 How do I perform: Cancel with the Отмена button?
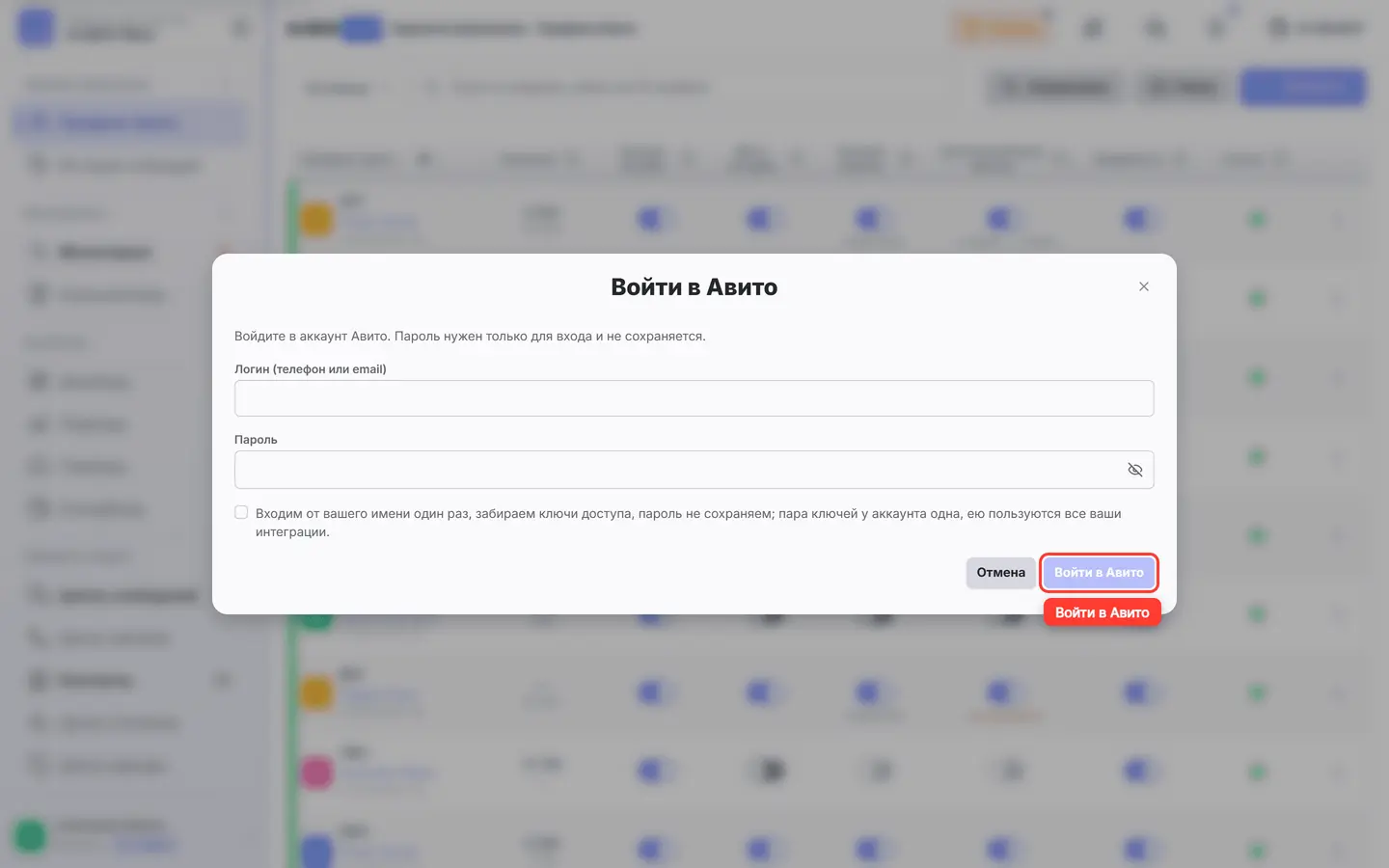coord(1000,573)
